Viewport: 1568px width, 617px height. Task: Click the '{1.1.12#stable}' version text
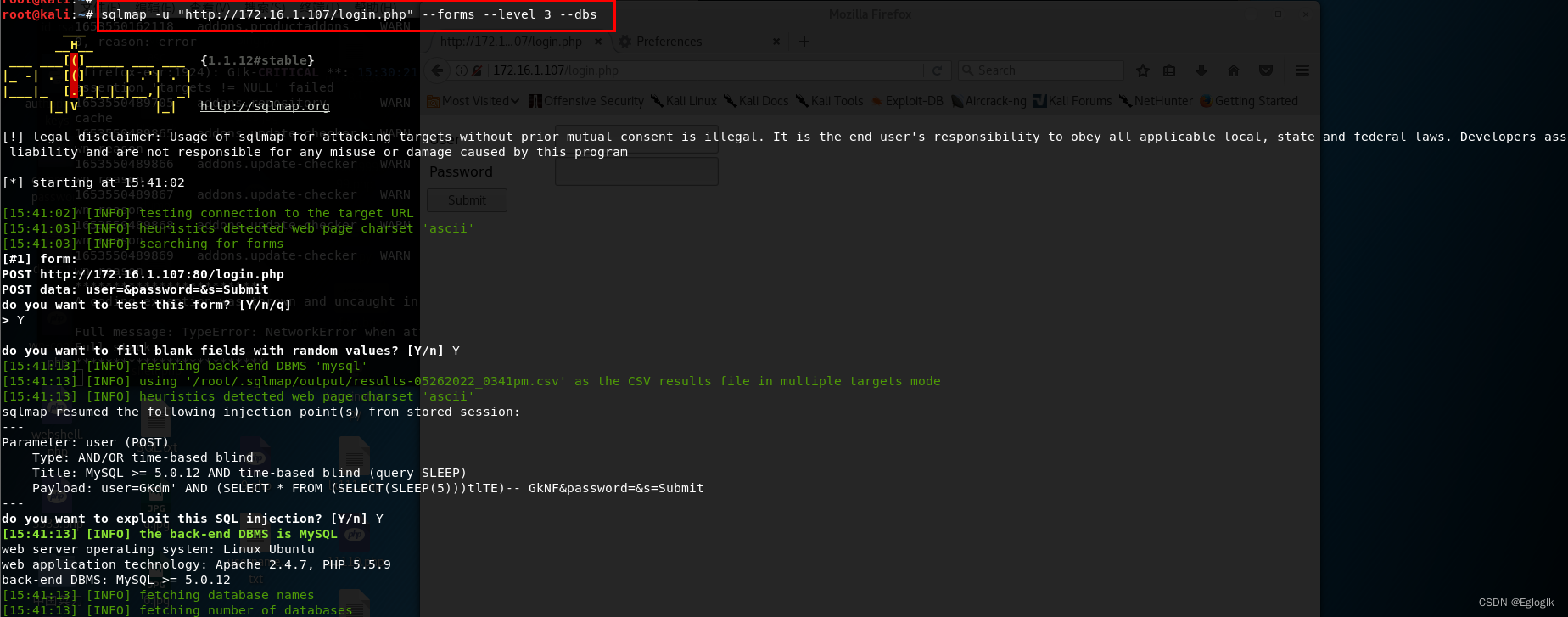click(257, 60)
